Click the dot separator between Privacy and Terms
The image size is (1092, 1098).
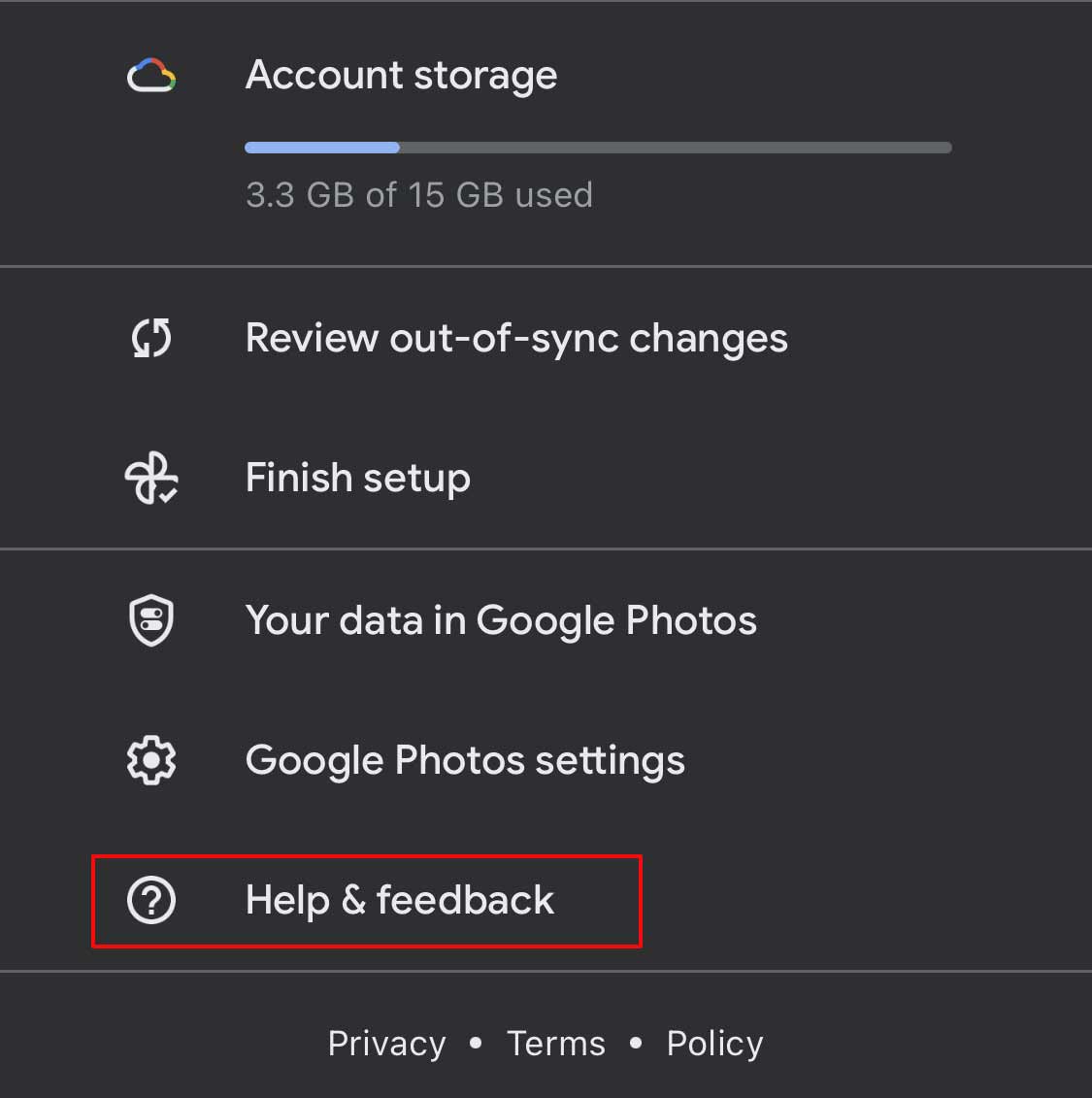(x=476, y=1043)
